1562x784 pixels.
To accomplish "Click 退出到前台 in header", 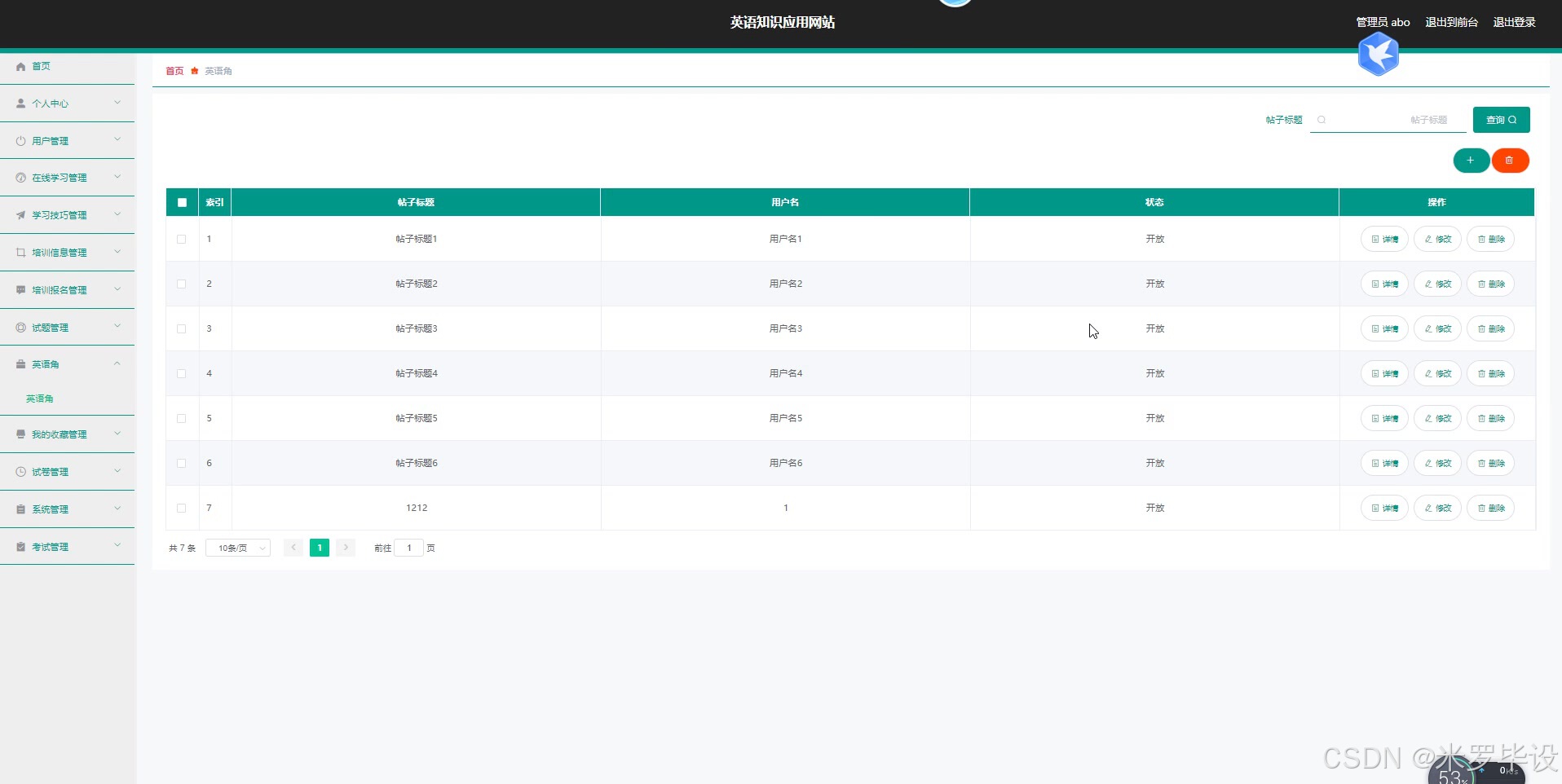I will 1451,23.
